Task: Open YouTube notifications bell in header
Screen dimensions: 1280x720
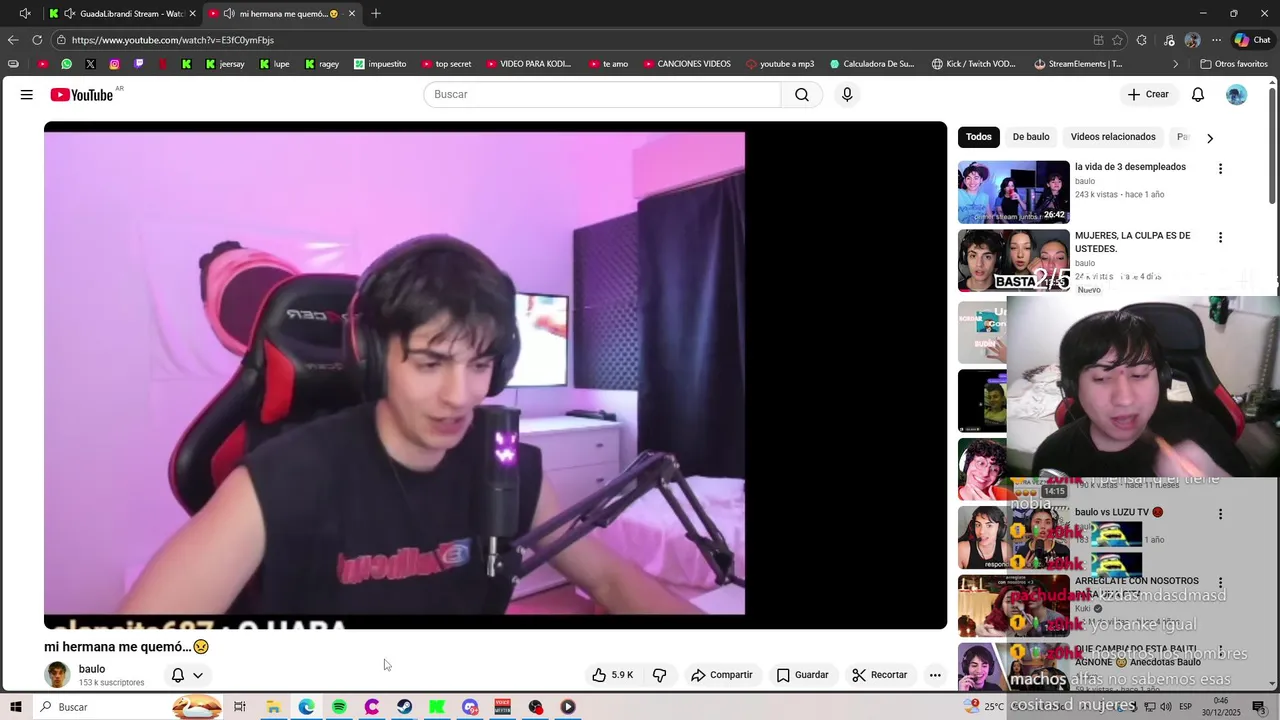Action: tap(1197, 94)
